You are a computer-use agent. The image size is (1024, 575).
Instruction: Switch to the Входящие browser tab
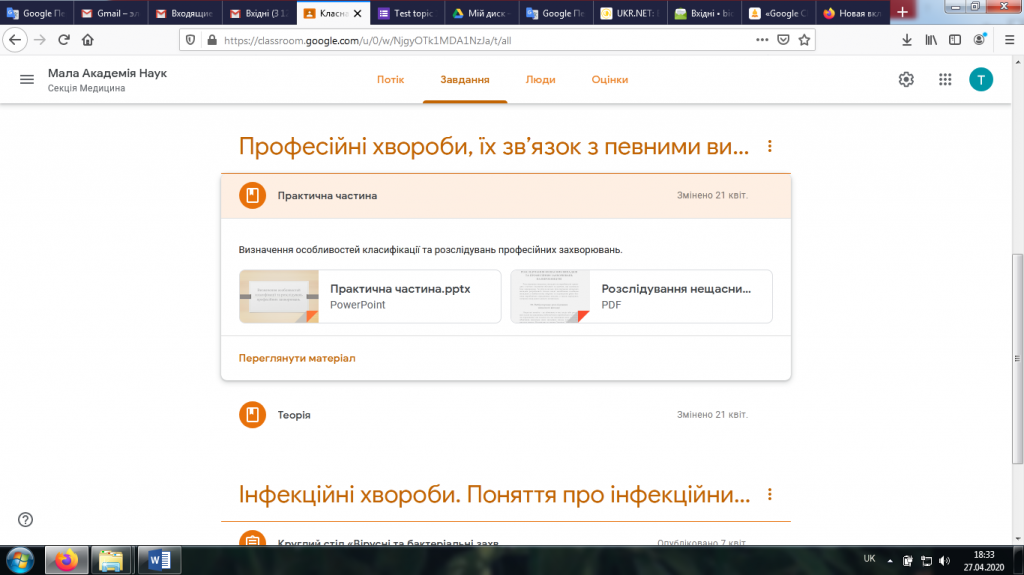[x=185, y=13]
